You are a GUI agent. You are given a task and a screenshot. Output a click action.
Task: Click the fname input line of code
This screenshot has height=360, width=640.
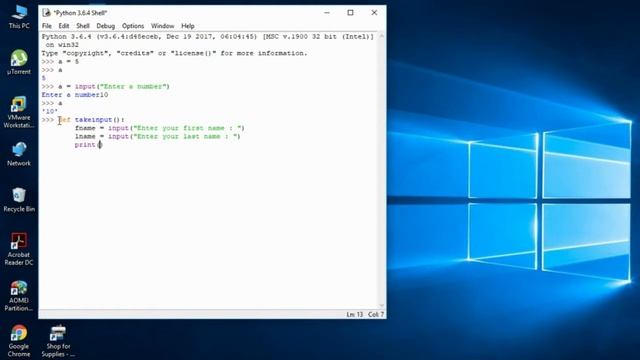point(160,128)
